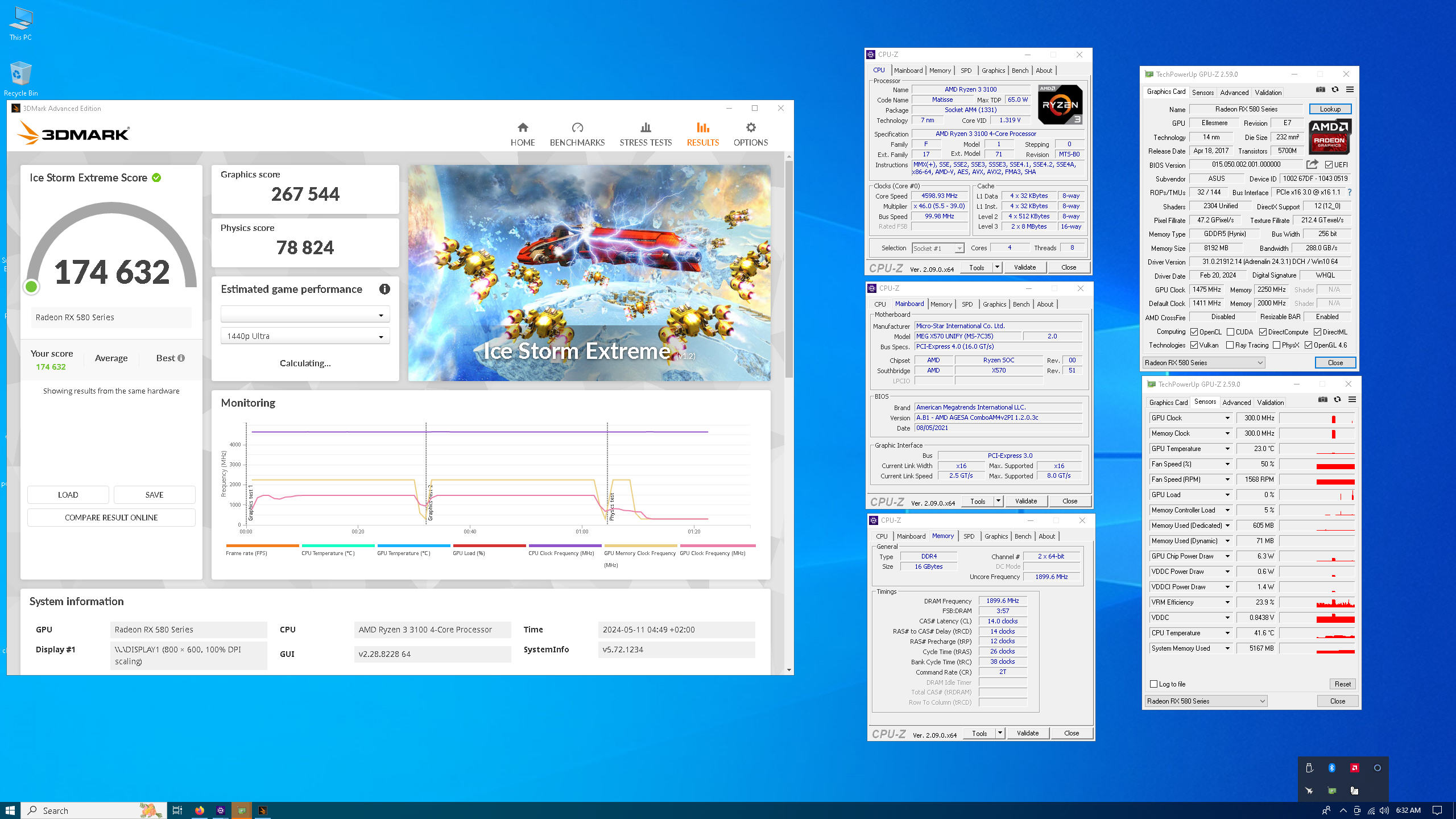Open the empty game selection dropdown in 3DMark
This screenshot has height=819, width=1456.
[305, 315]
